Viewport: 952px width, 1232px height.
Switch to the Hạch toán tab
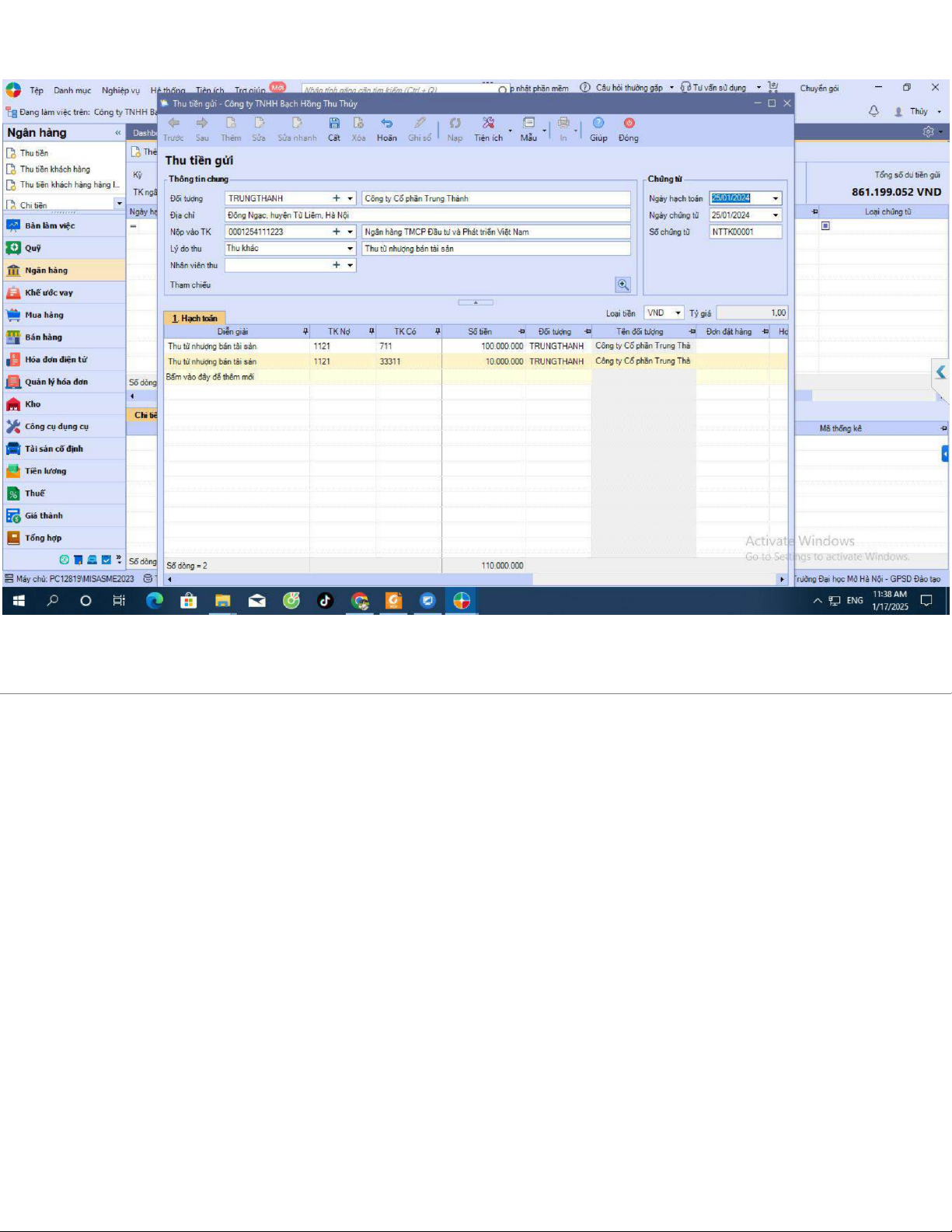(x=194, y=318)
